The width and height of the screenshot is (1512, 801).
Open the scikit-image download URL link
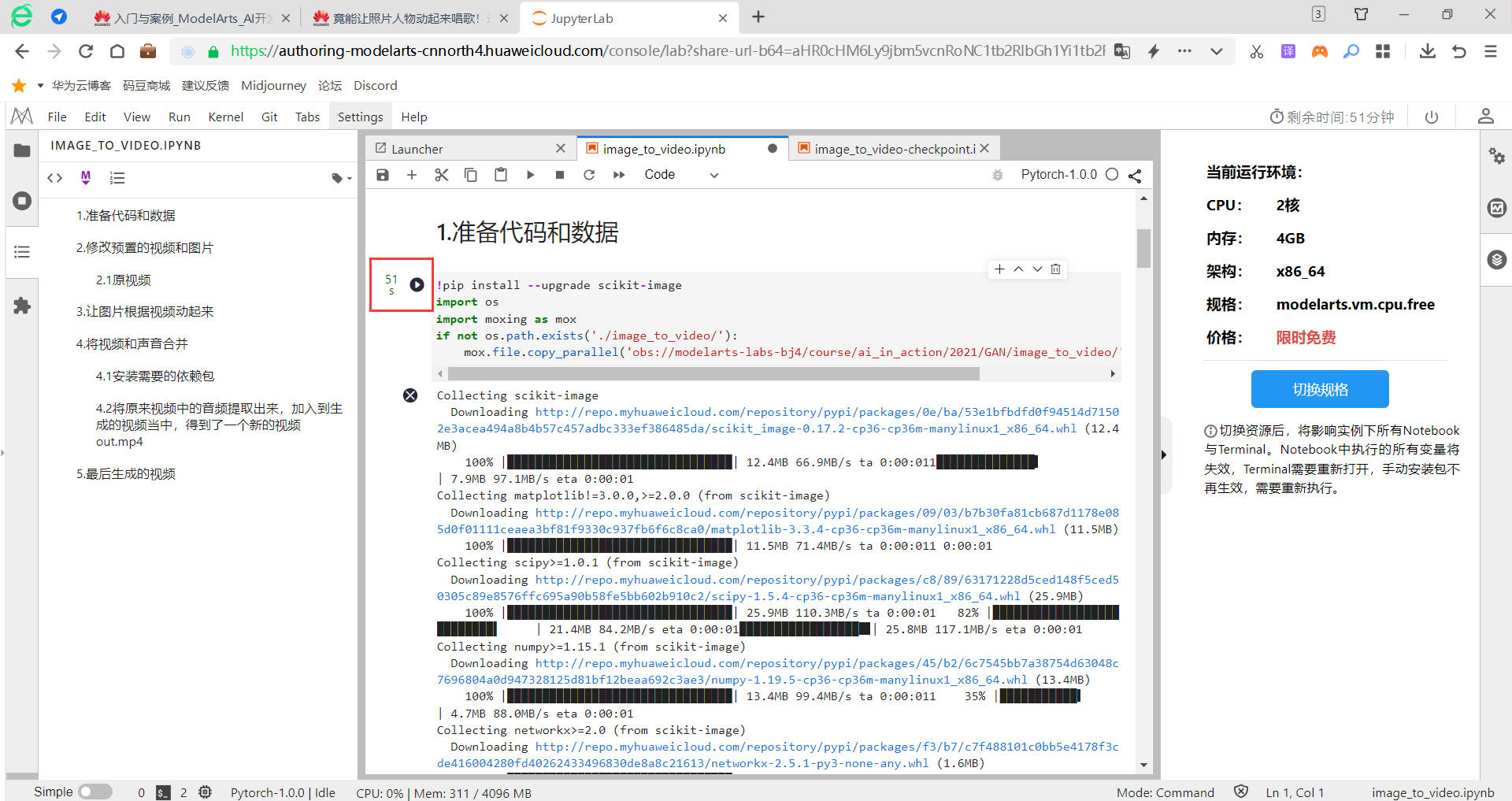(778, 421)
